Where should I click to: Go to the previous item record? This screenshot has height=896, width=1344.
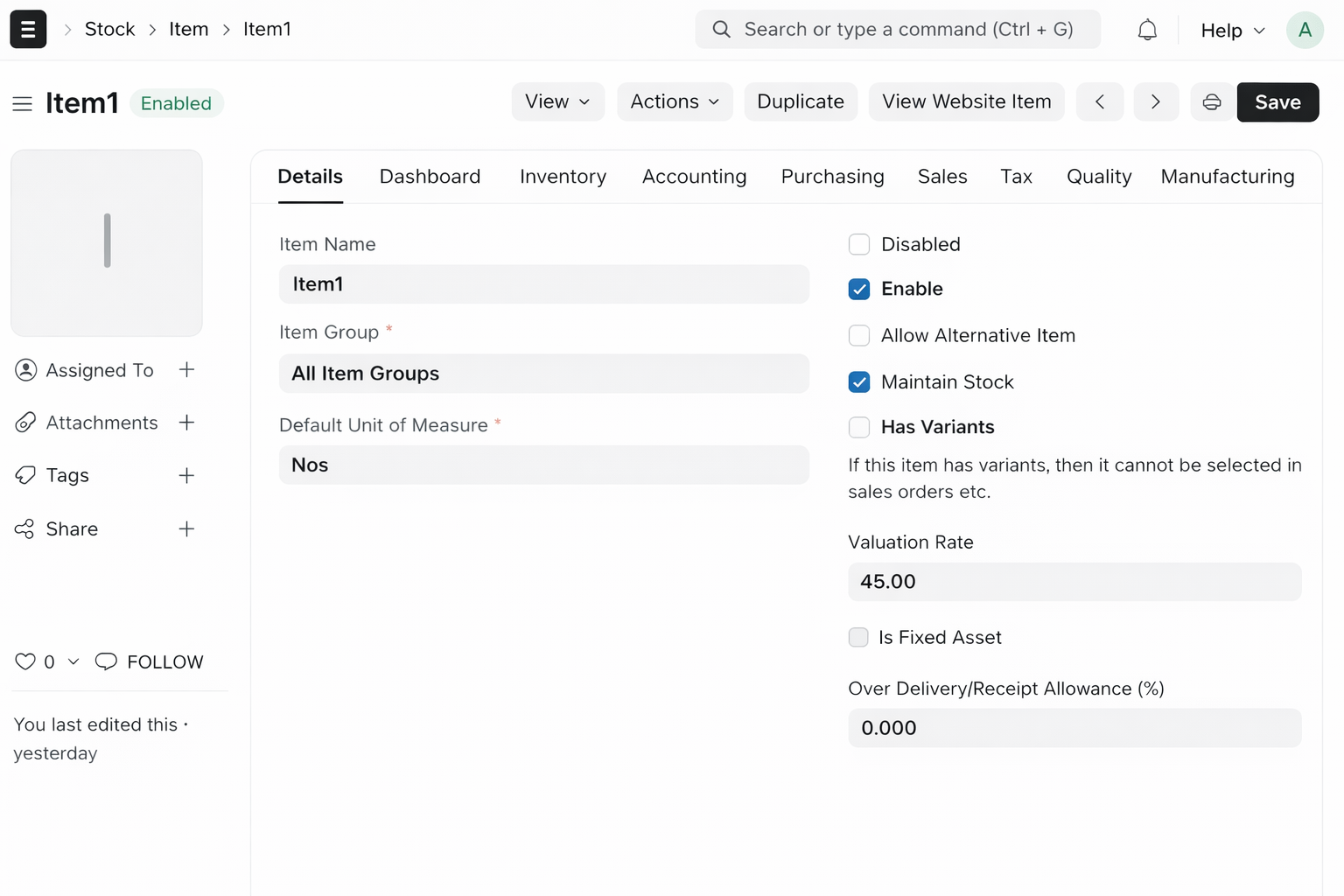pos(1100,102)
